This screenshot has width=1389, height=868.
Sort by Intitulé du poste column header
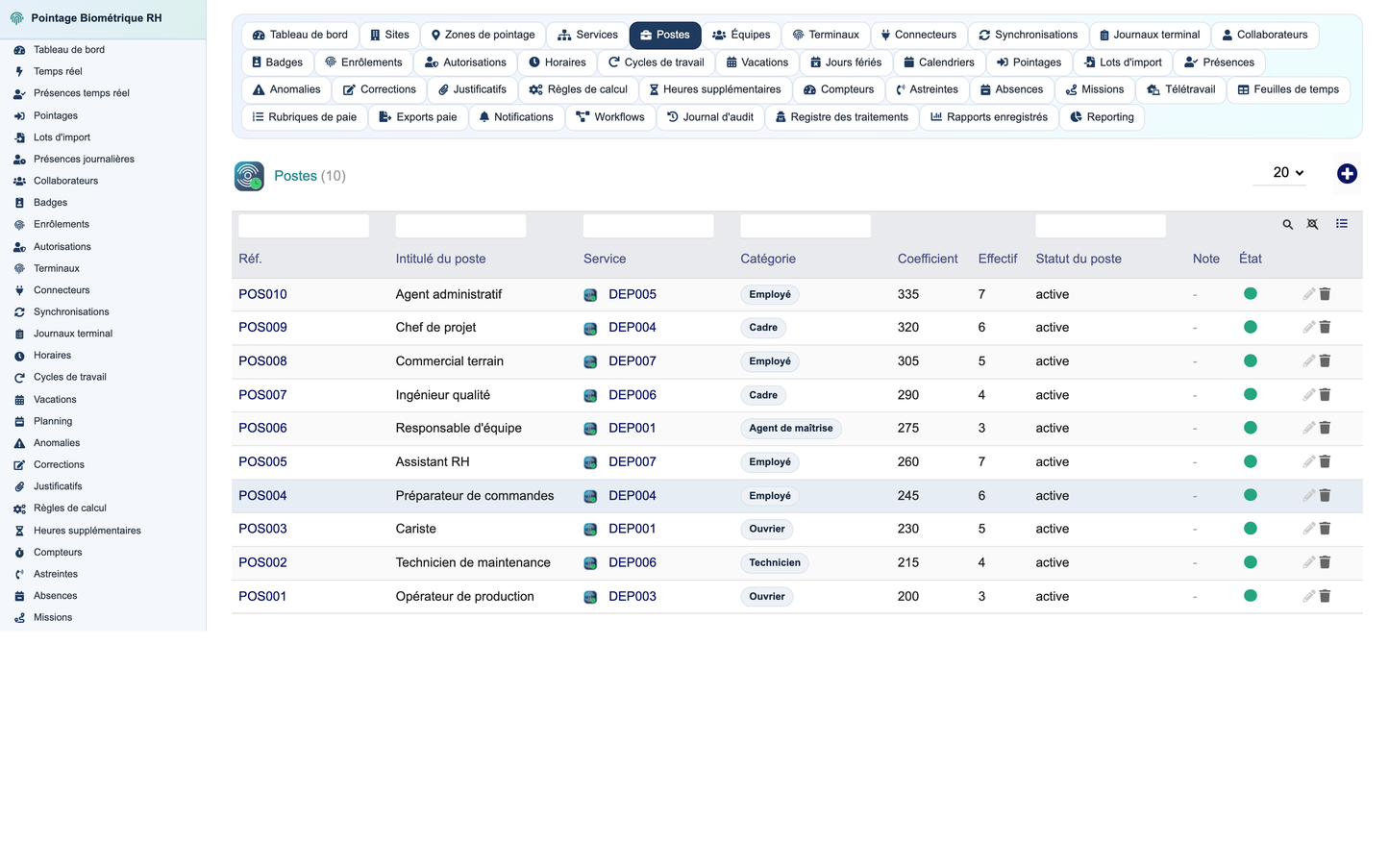(440, 259)
